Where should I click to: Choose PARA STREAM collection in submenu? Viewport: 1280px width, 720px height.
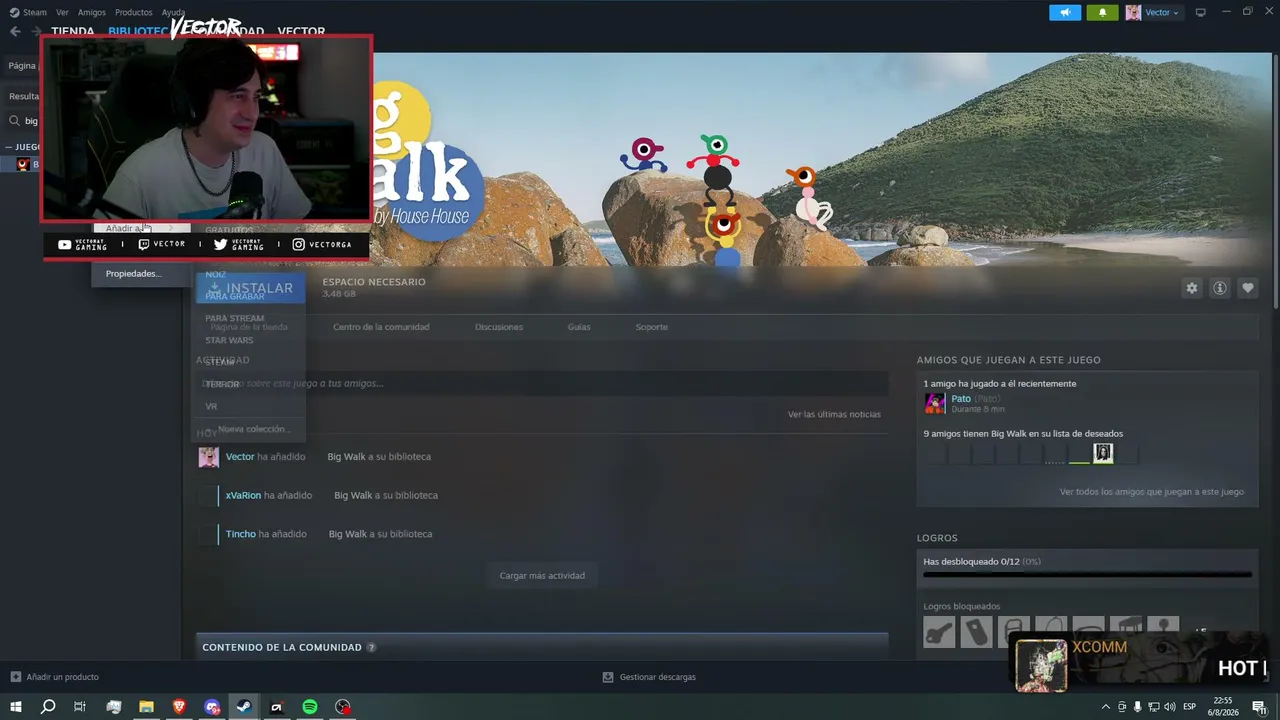pos(235,318)
